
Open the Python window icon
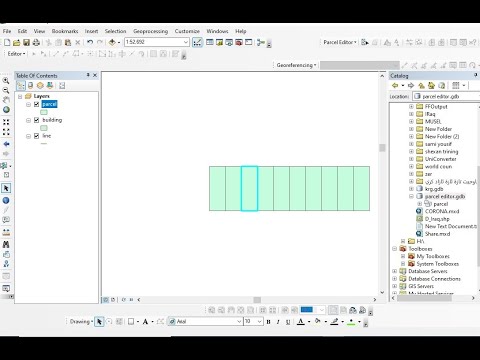tap(249, 42)
